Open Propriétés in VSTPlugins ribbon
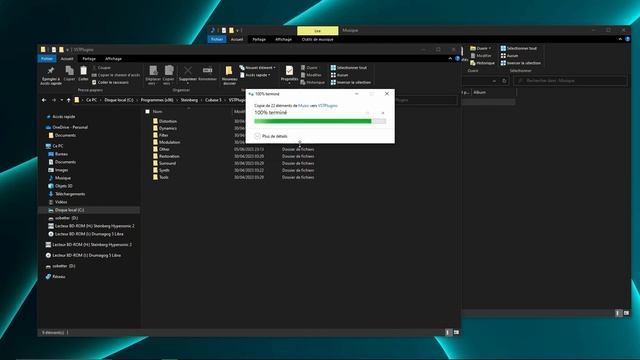This screenshot has height=360, width=640. pyautogui.click(x=289, y=74)
